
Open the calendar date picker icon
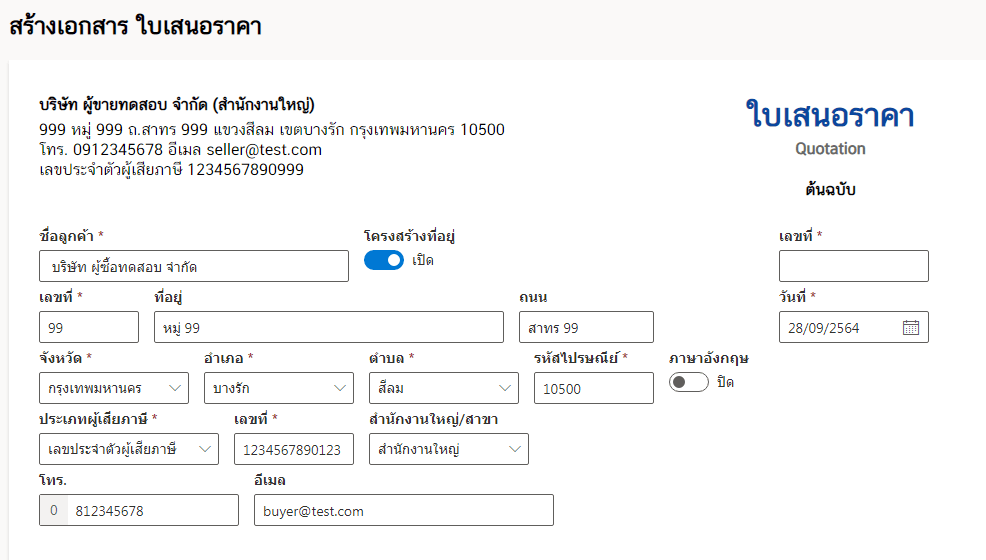tap(911, 327)
